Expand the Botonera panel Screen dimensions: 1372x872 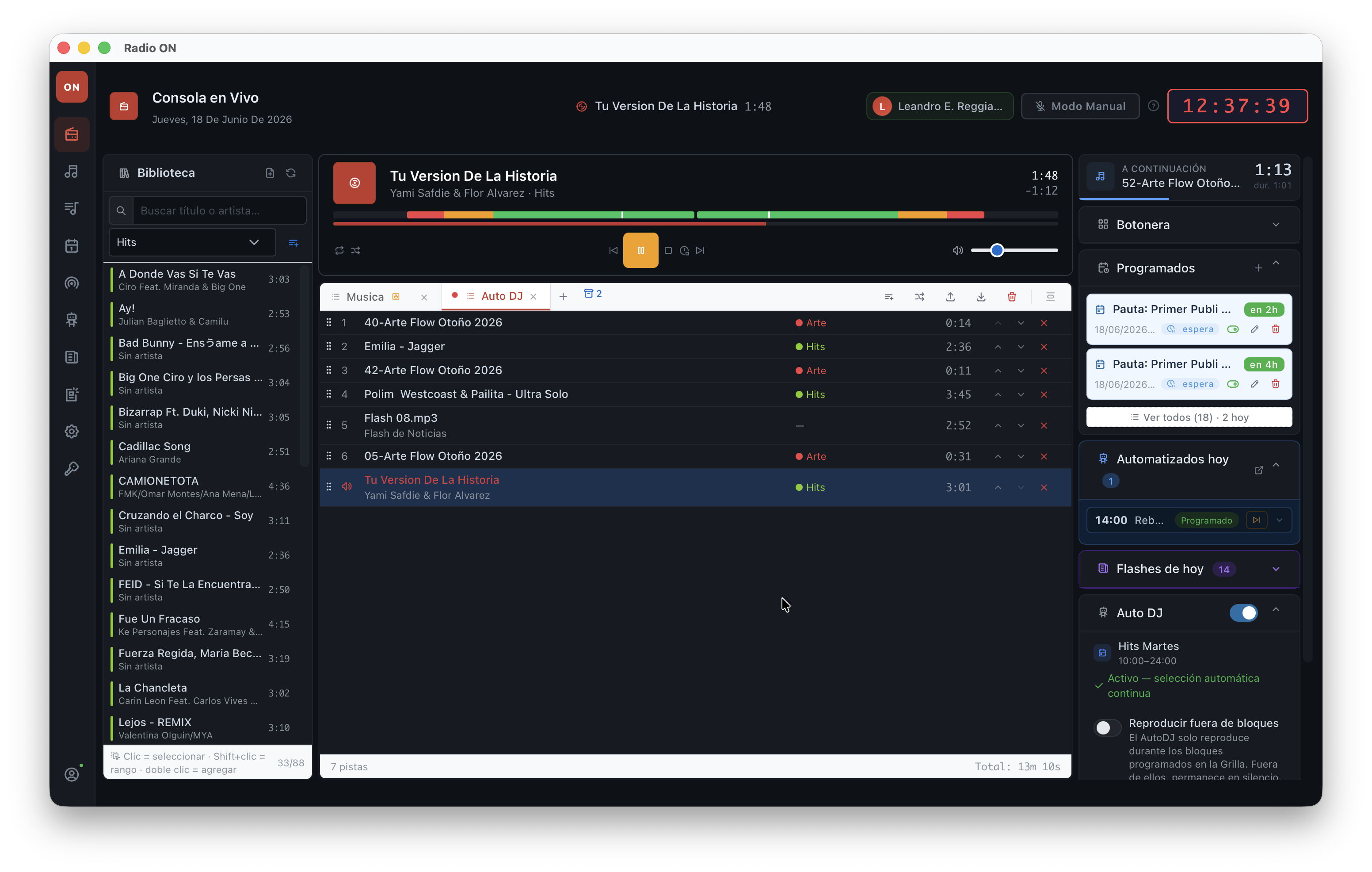(x=1276, y=225)
